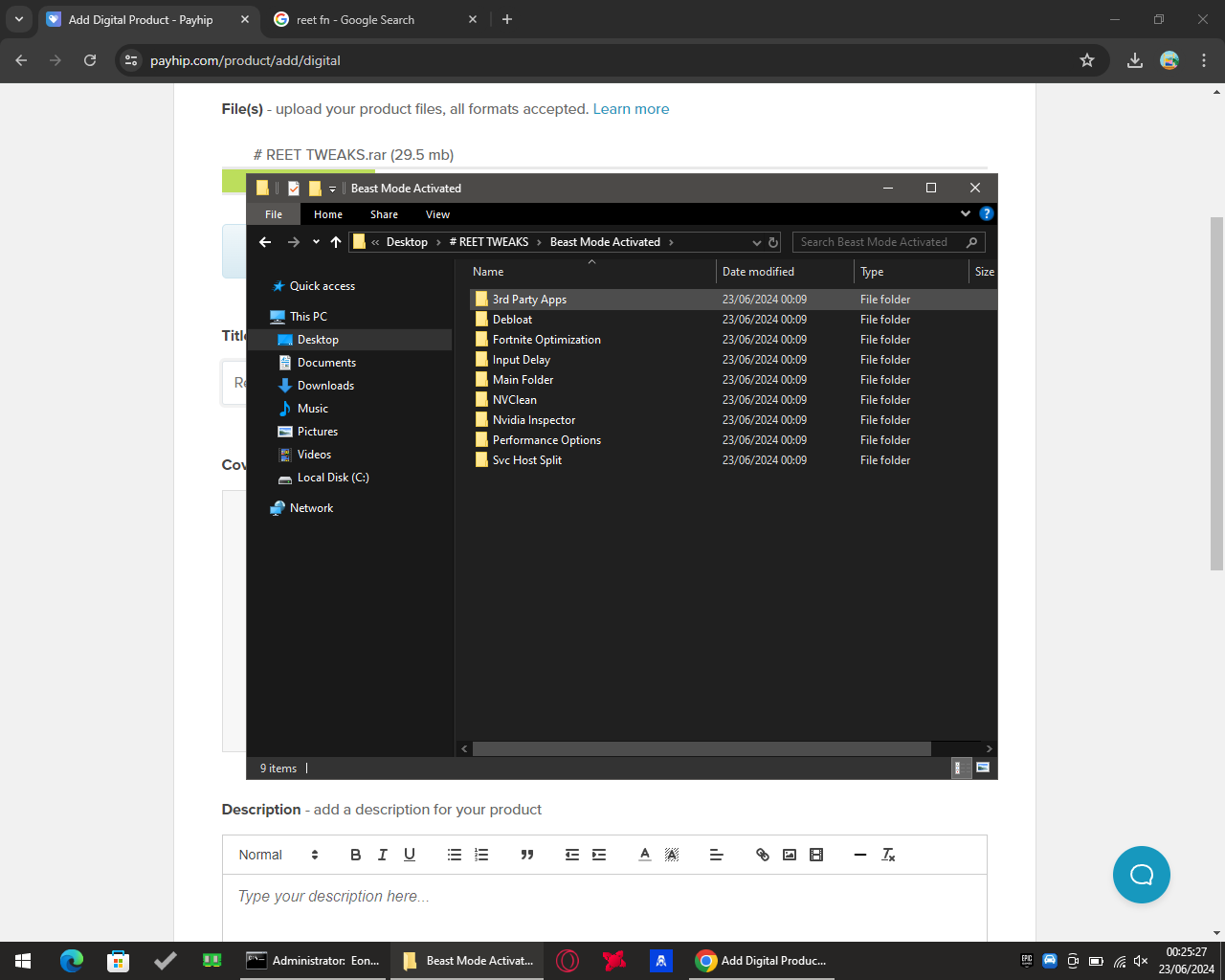Insert an image in description
The image size is (1225, 980).
pyautogui.click(x=790, y=855)
